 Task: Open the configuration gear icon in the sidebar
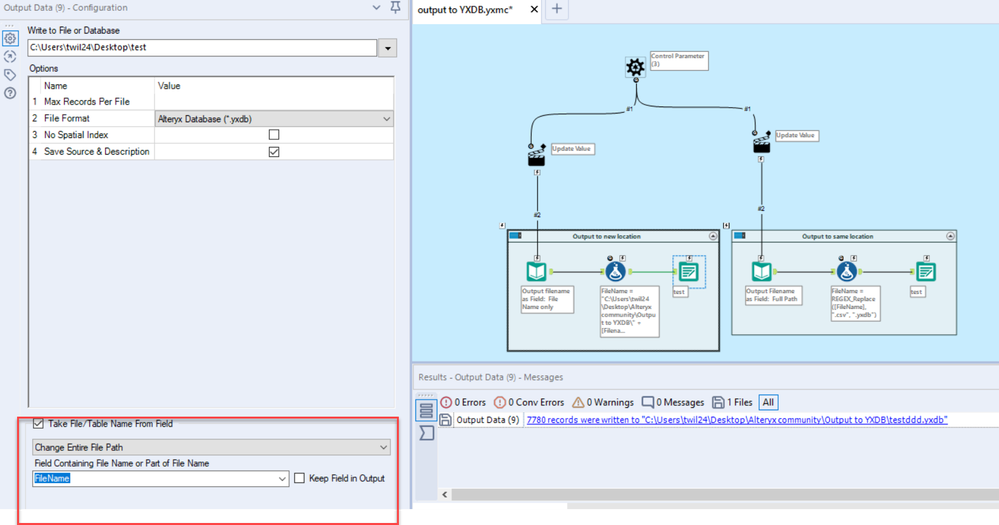click(x=10, y=38)
